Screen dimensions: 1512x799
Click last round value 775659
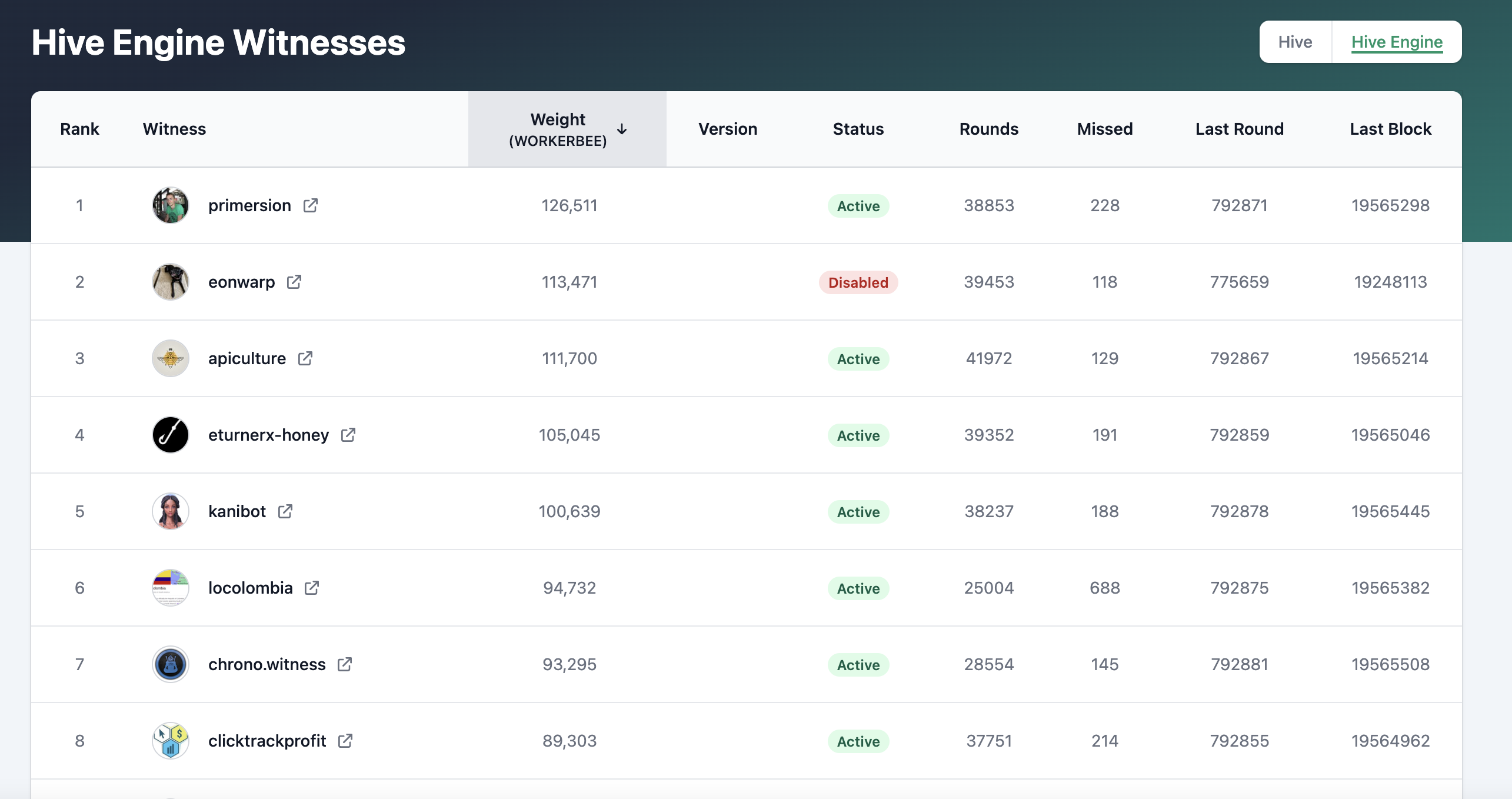pos(1240,282)
